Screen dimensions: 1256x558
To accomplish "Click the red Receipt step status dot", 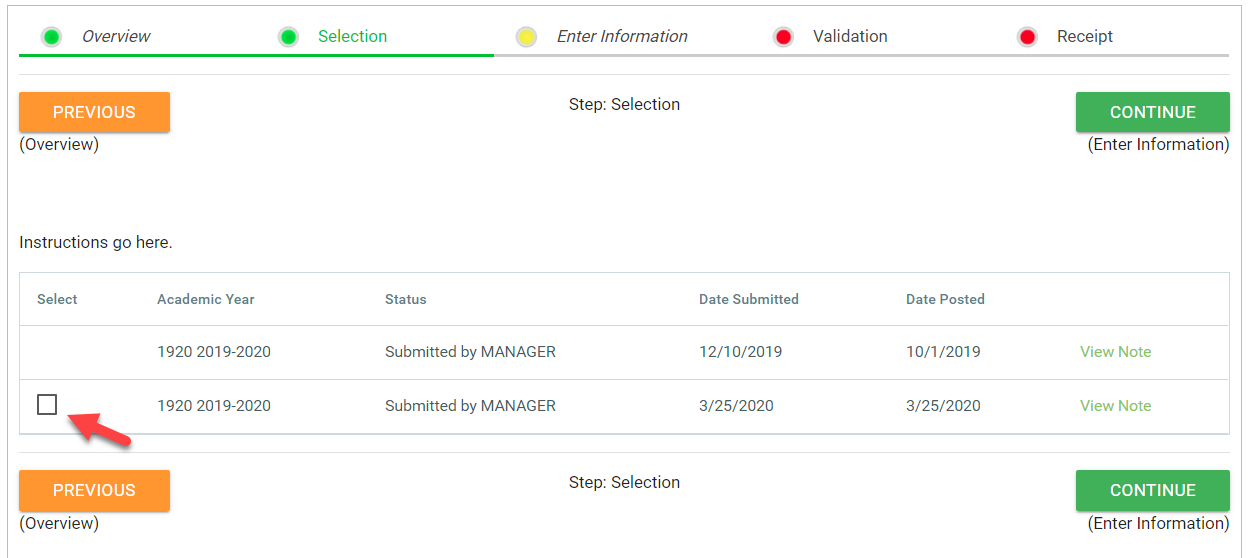I will click(x=1027, y=37).
